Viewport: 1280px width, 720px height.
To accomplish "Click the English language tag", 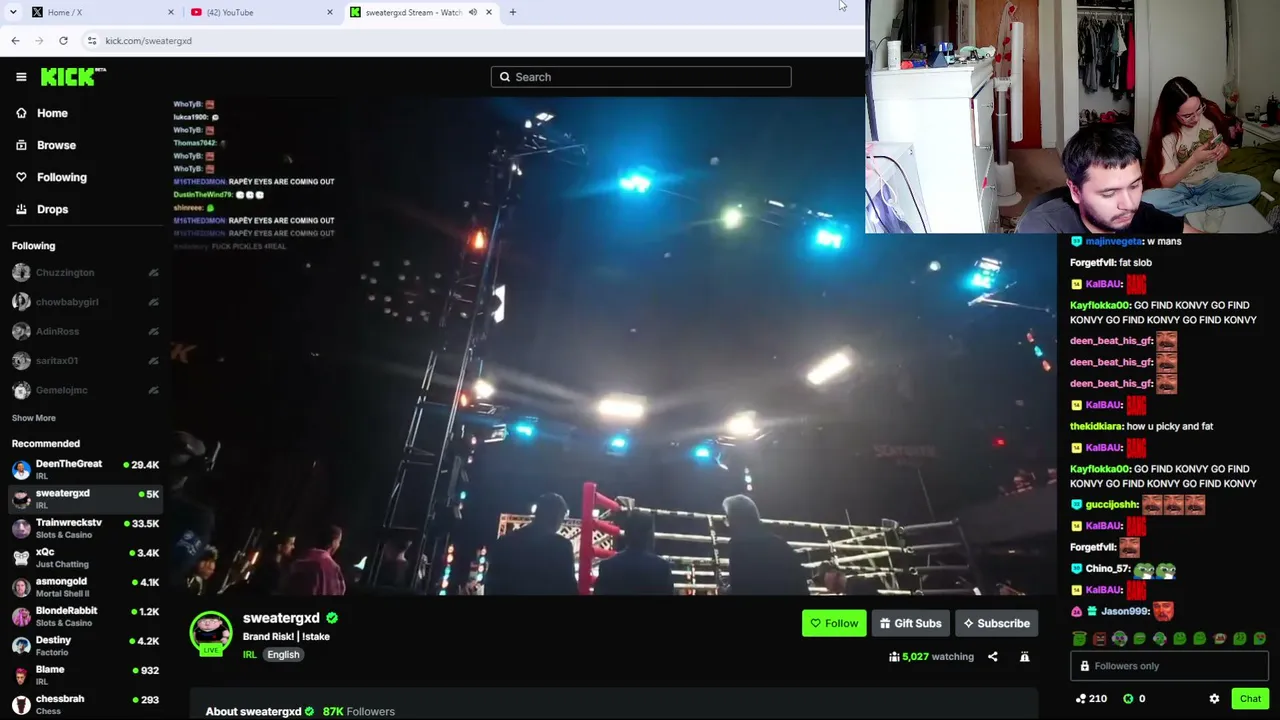I will pos(283,655).
